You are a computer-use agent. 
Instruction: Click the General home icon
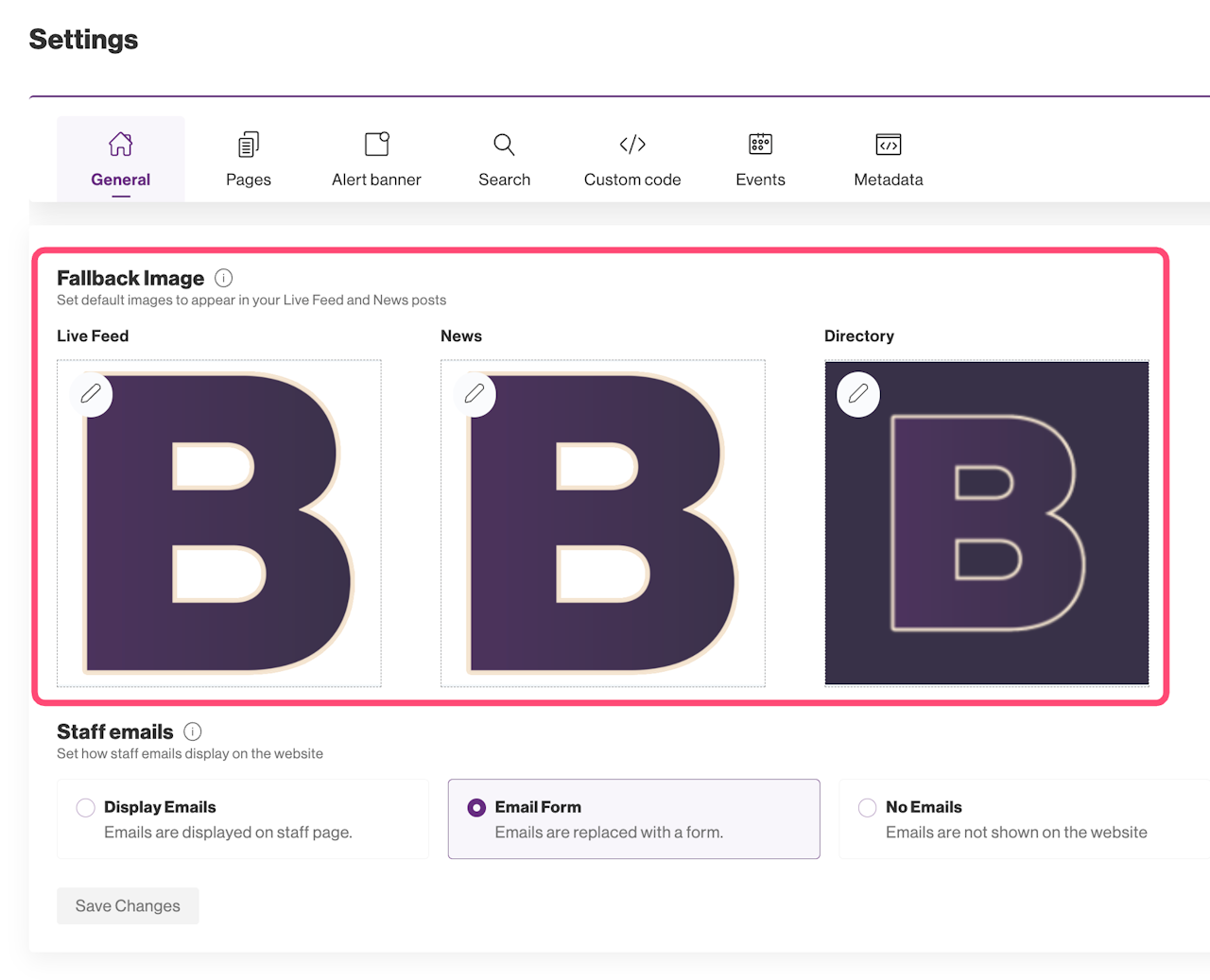121,145
